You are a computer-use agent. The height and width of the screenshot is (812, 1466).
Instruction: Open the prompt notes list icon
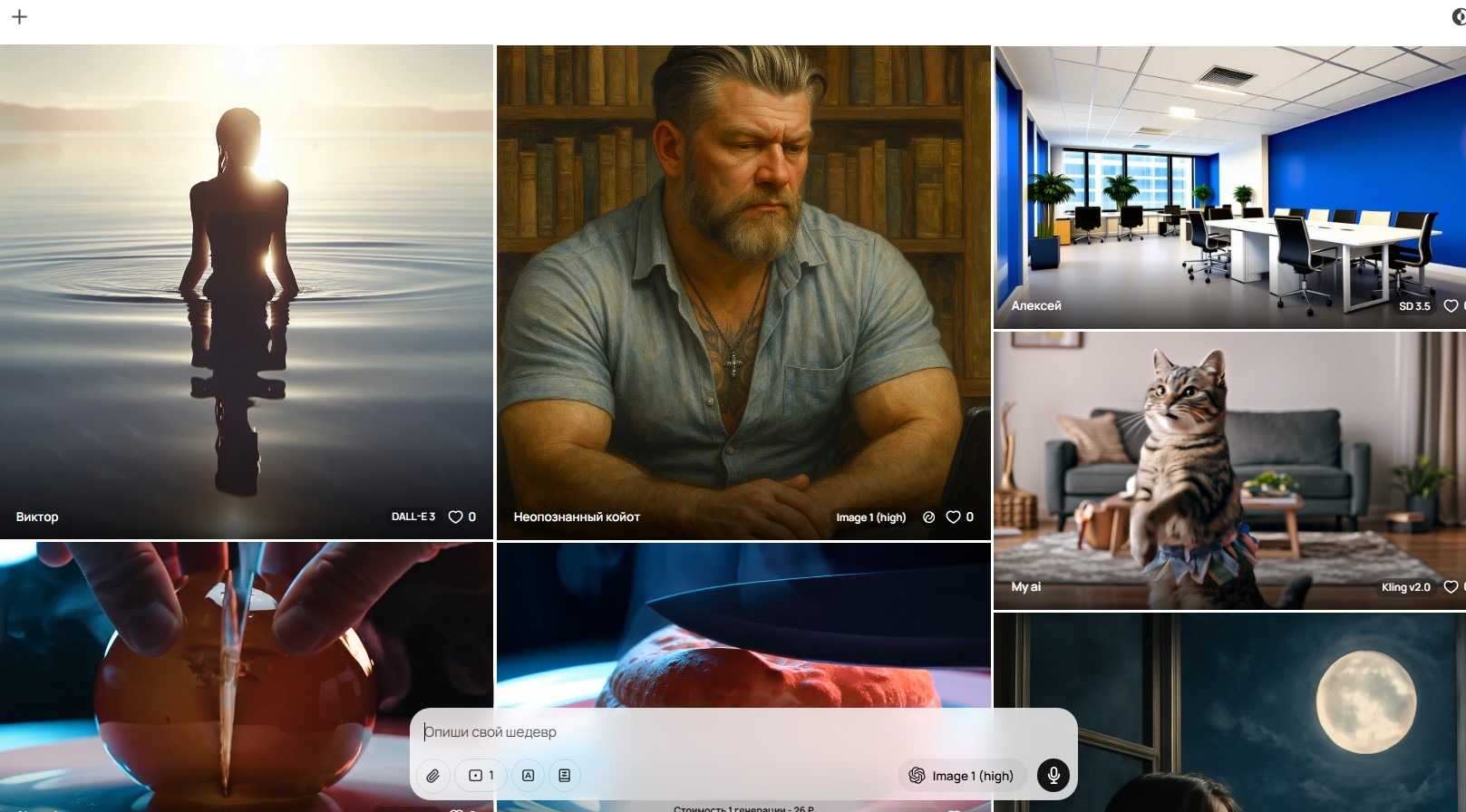coord(564,776)
